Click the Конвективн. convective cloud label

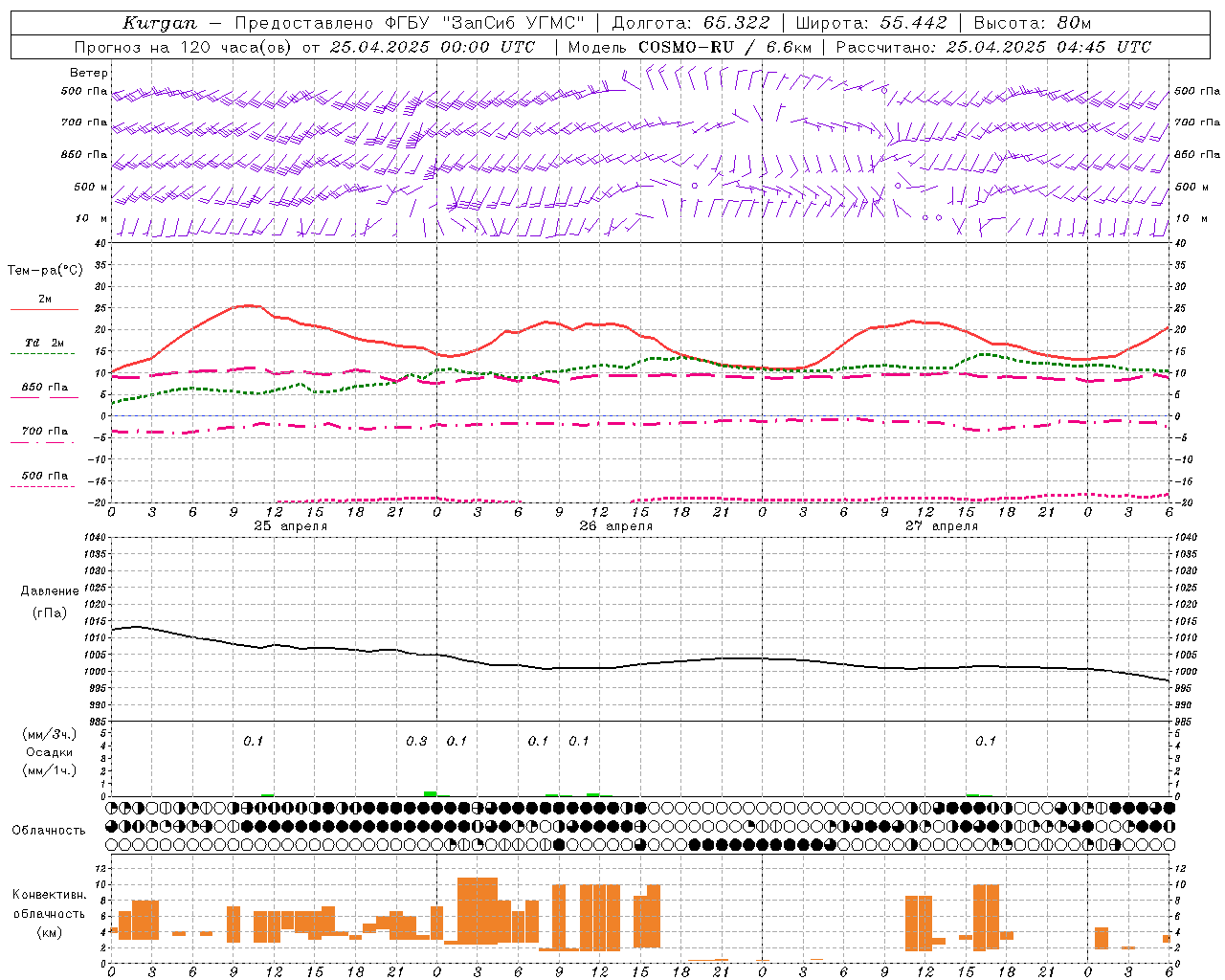tap(49, 895)
